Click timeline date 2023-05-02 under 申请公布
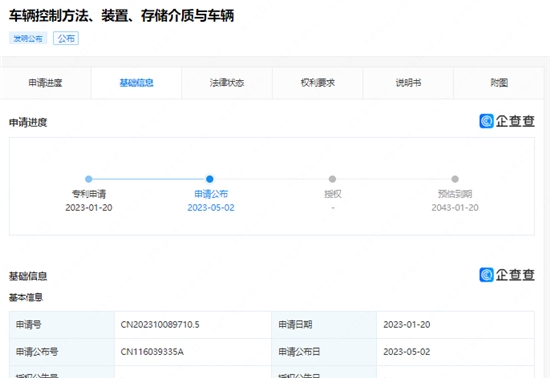Image resolution: width=550 pixels, height=378 pixels. (x=211, y=208)
